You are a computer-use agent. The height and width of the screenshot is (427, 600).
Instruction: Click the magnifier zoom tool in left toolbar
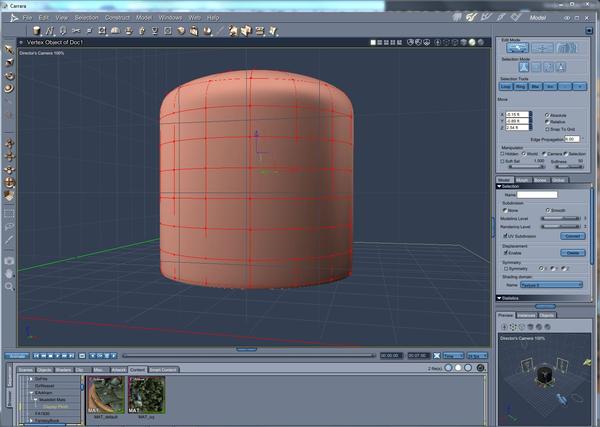click(9, 286)
